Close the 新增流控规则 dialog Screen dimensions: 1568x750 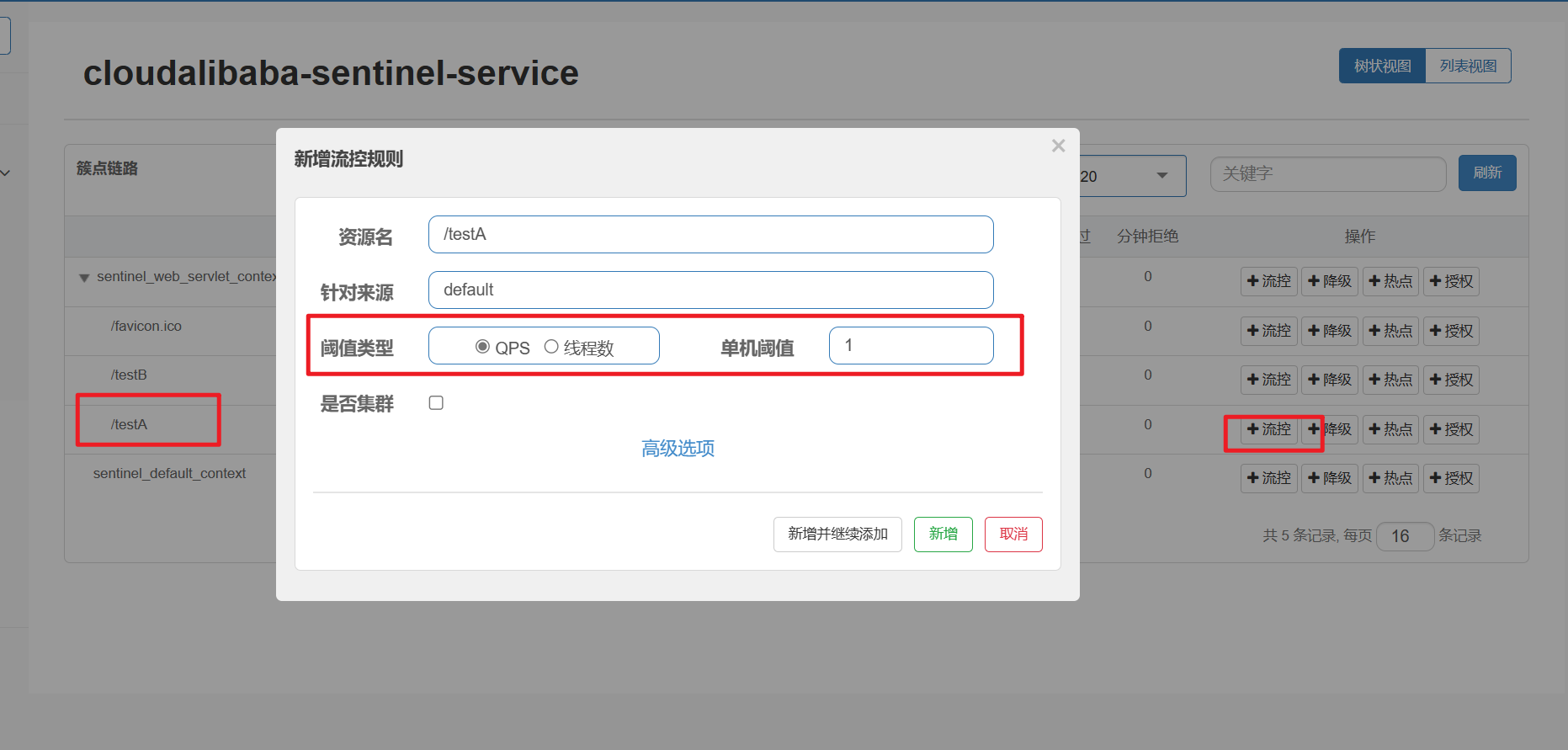click(x=1058, y=146)
